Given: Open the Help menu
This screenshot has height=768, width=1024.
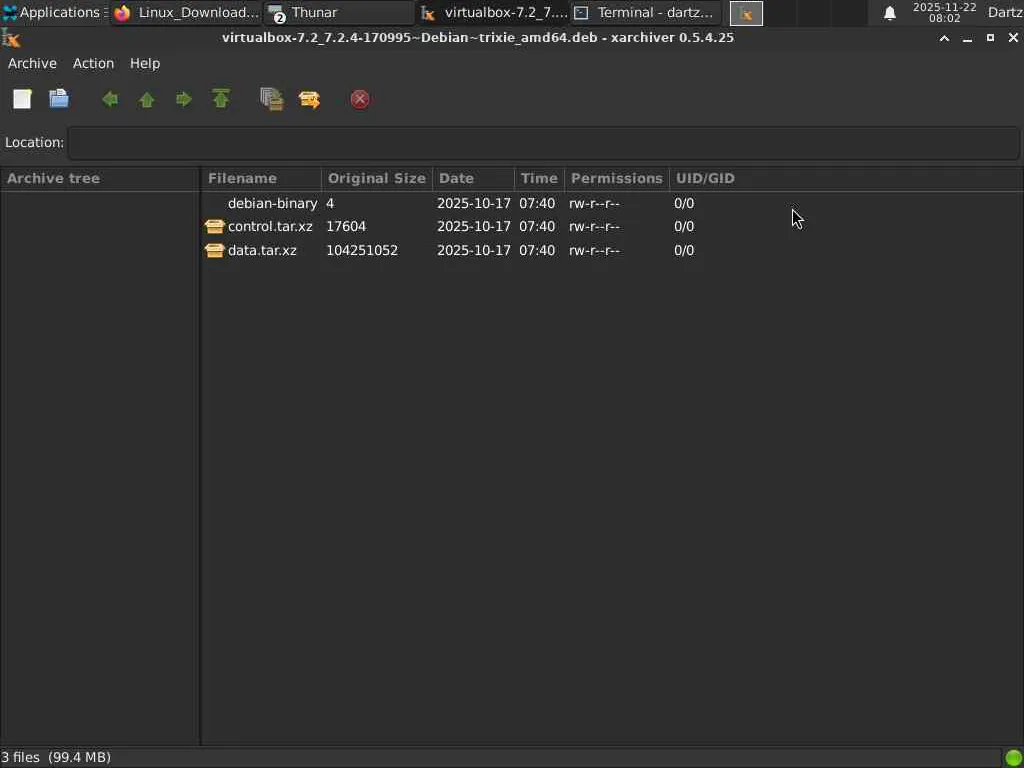Looking at the screenshot, I should click(x=145, y=63).
